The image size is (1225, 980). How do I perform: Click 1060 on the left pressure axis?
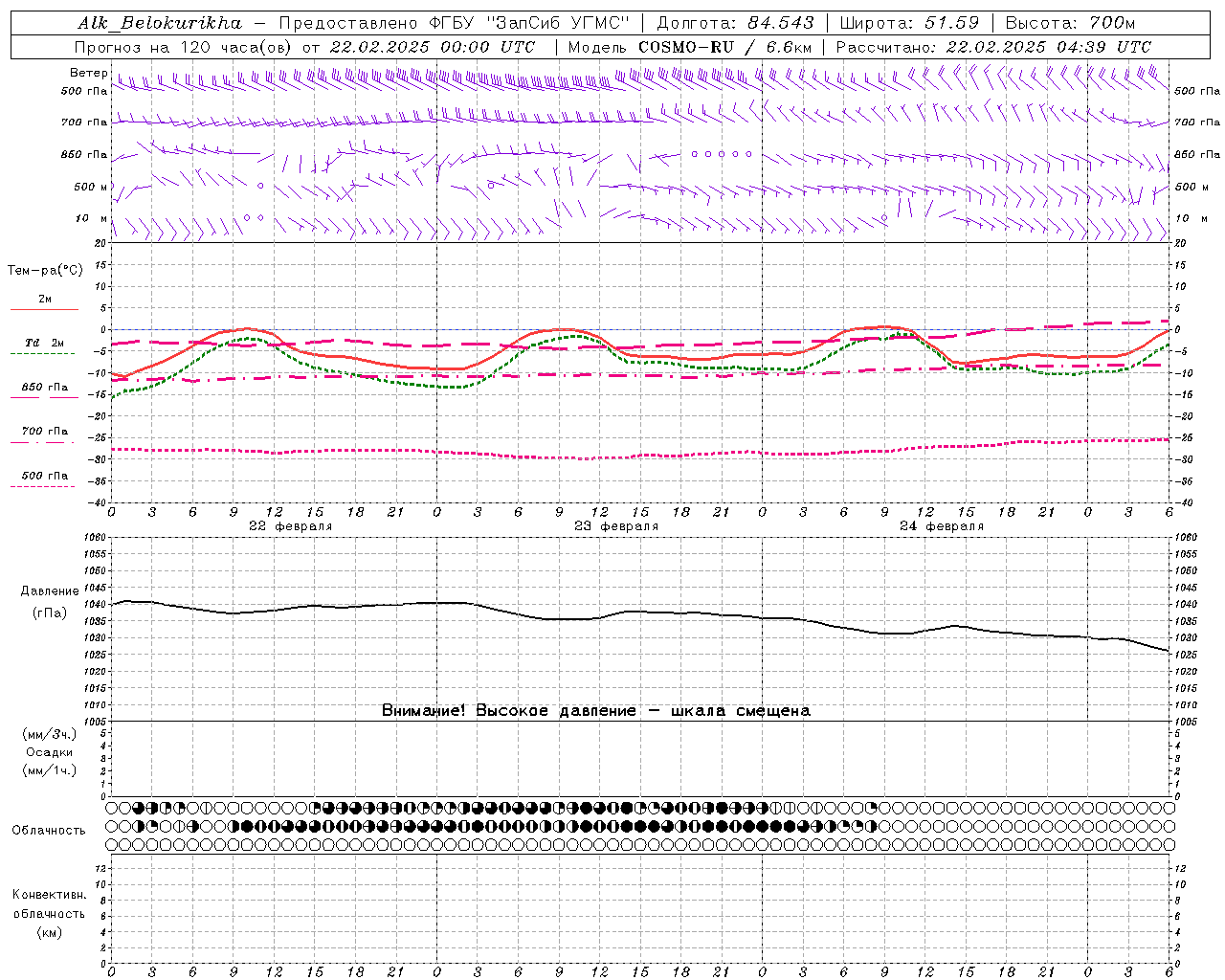click(97, 538)
